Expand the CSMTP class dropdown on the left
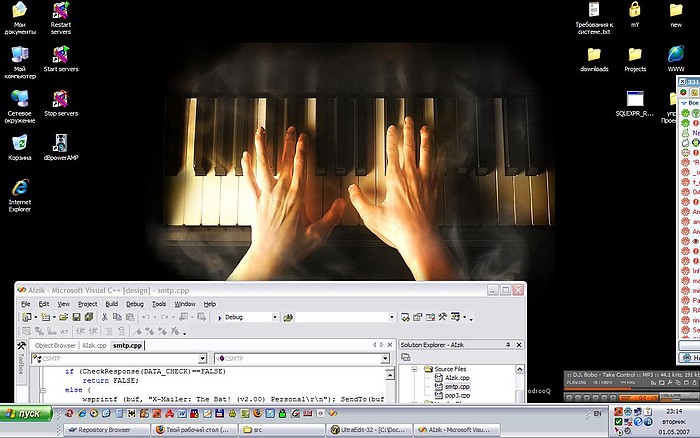The height and width of the screenshot is (438, 700). (202, 357)
